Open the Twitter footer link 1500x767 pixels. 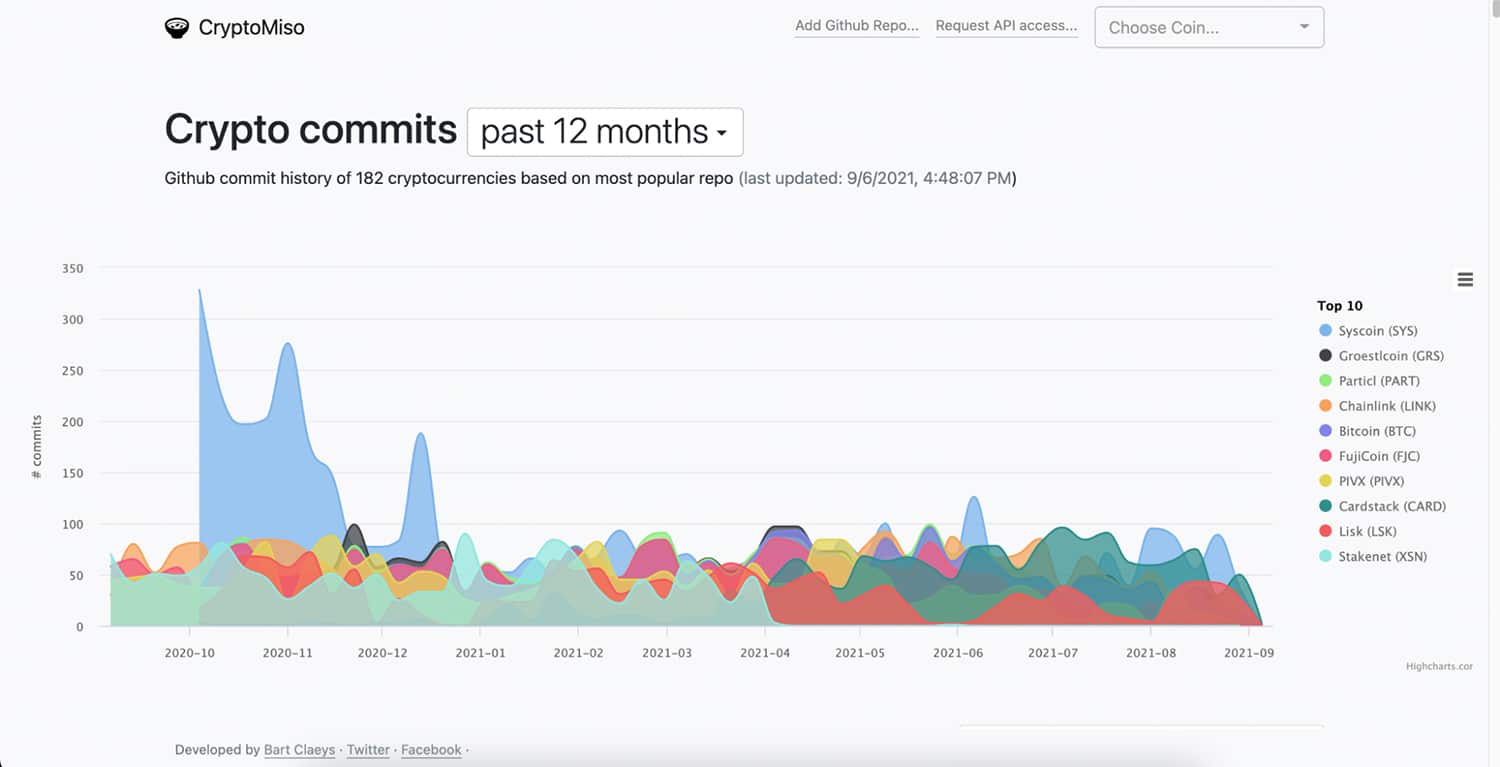(368, 750)
